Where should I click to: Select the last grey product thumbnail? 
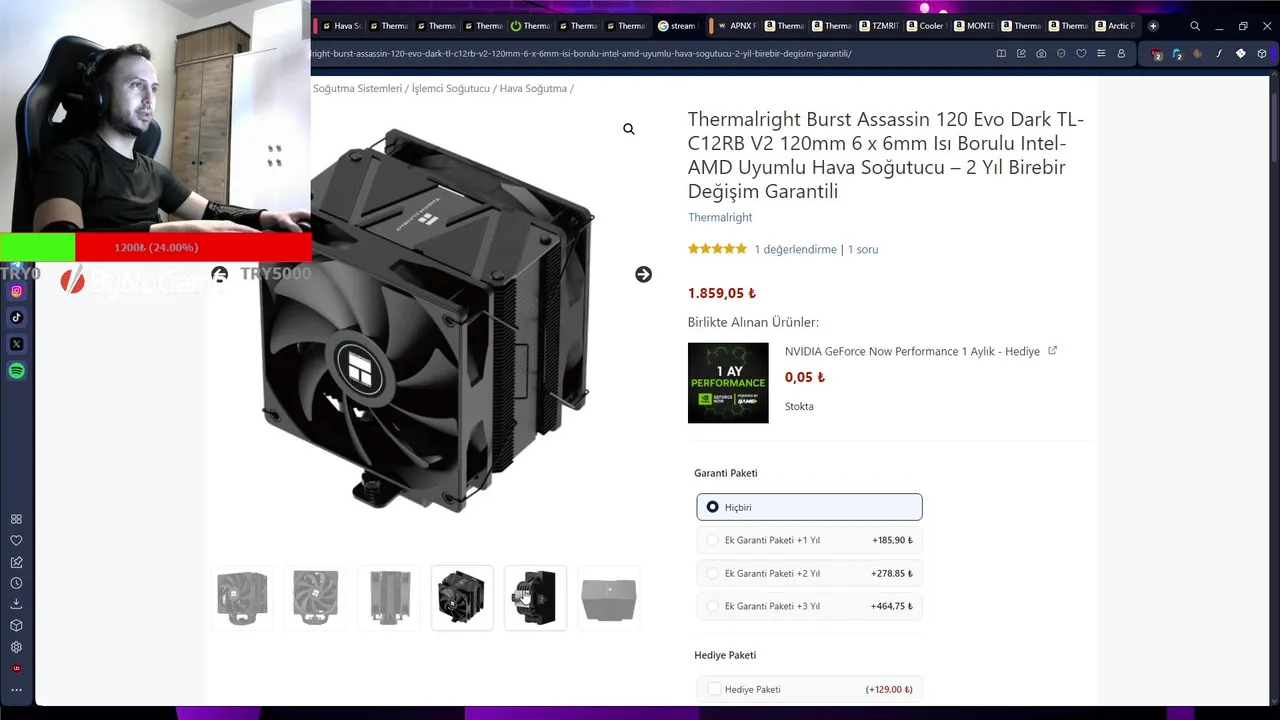pos(608,598)
